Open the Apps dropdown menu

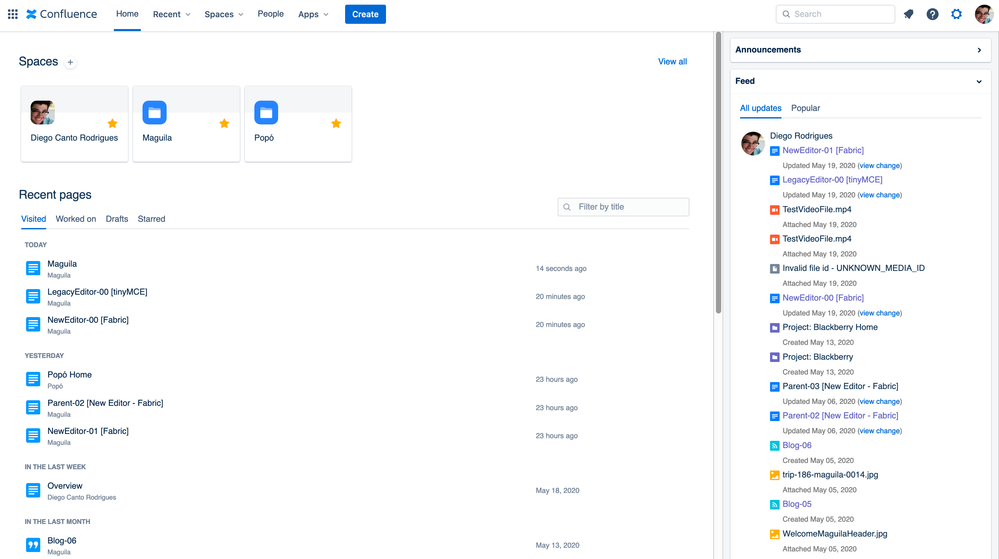[313, 14]
